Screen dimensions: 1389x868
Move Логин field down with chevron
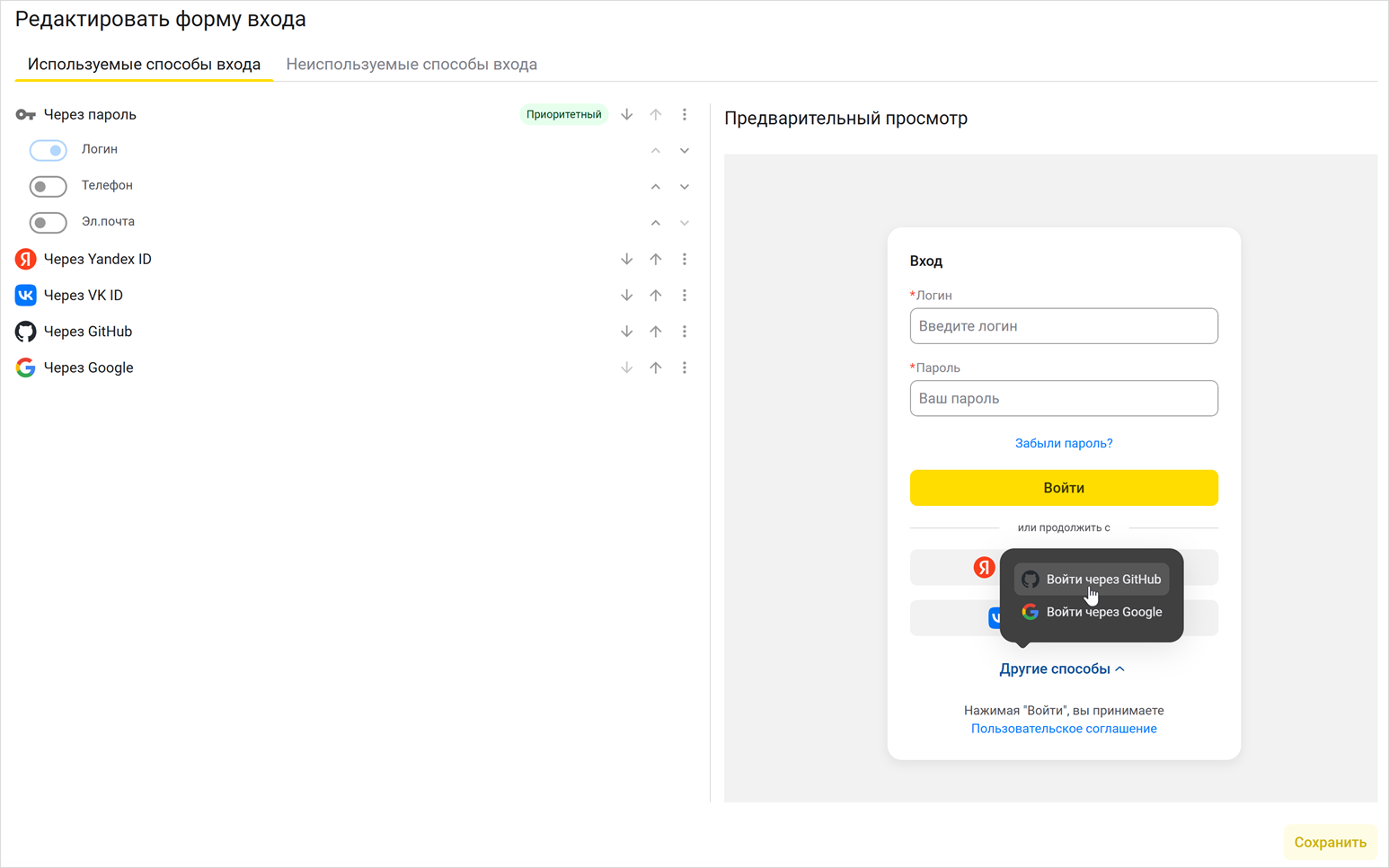pos(685,150)
